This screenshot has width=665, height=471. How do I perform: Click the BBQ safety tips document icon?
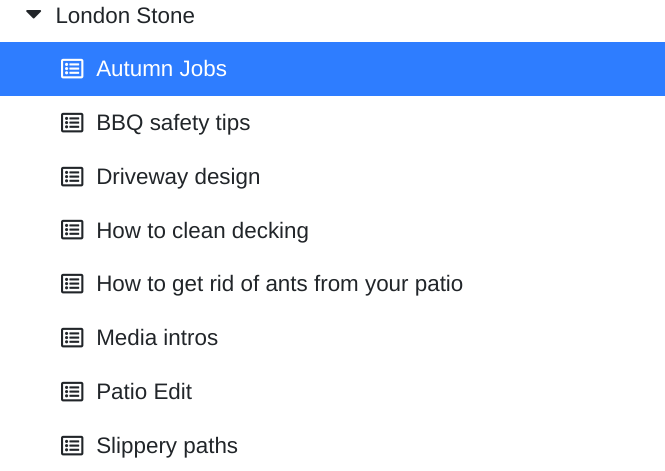coord(72,123)
